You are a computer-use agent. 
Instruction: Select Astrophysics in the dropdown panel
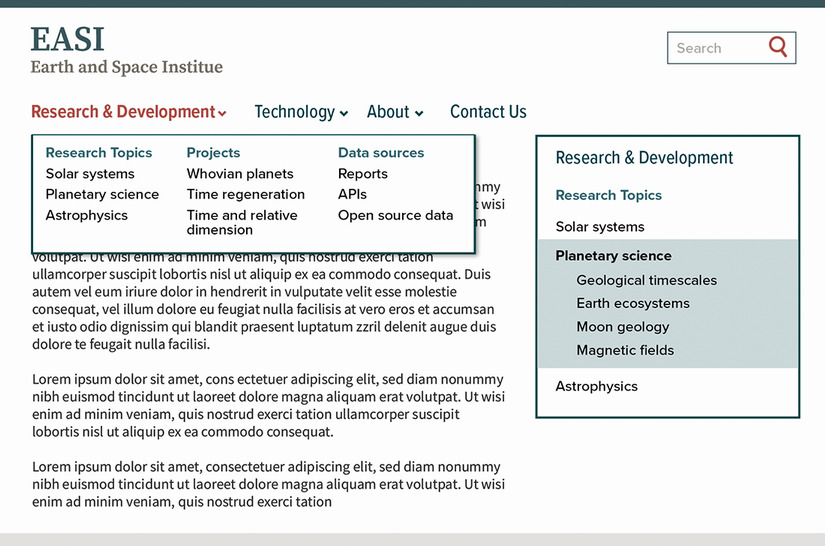pyautogui.click(x=87, y=216)
